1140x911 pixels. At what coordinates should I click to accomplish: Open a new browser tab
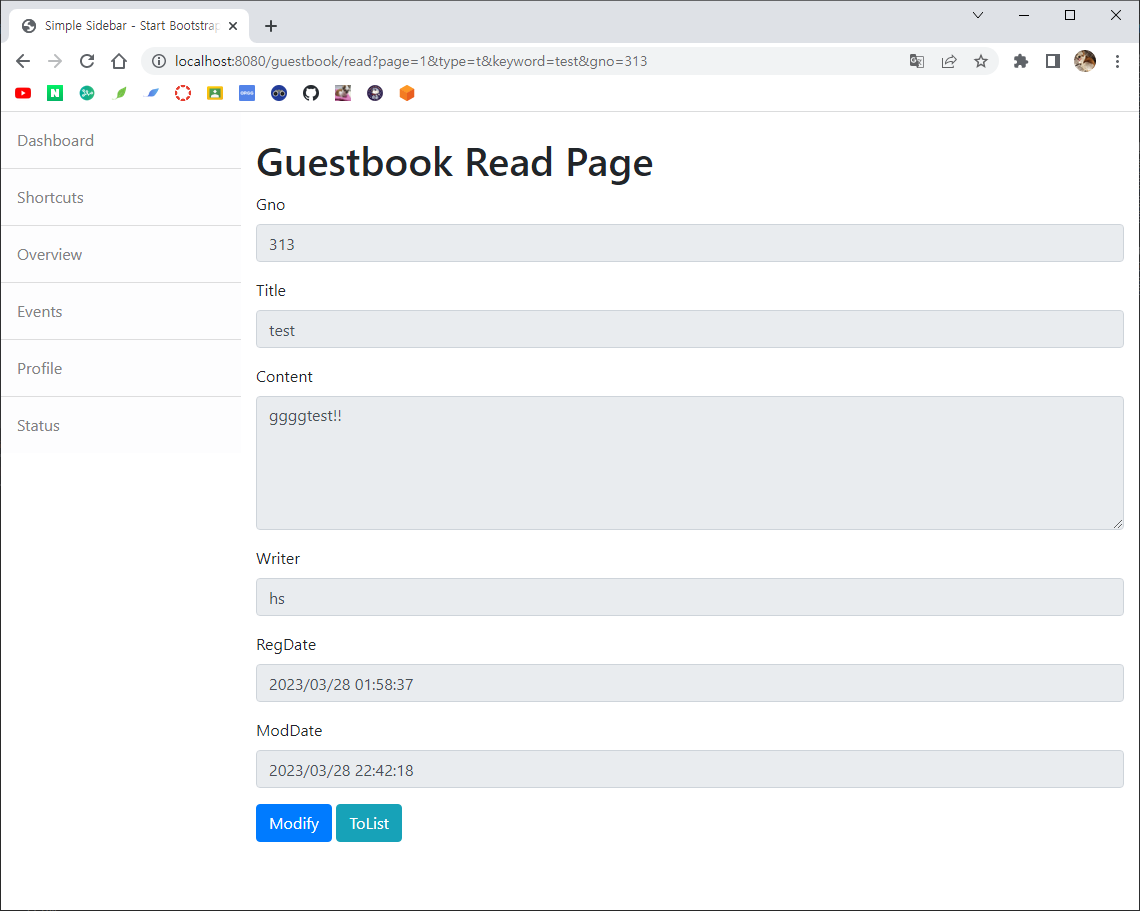271,26
